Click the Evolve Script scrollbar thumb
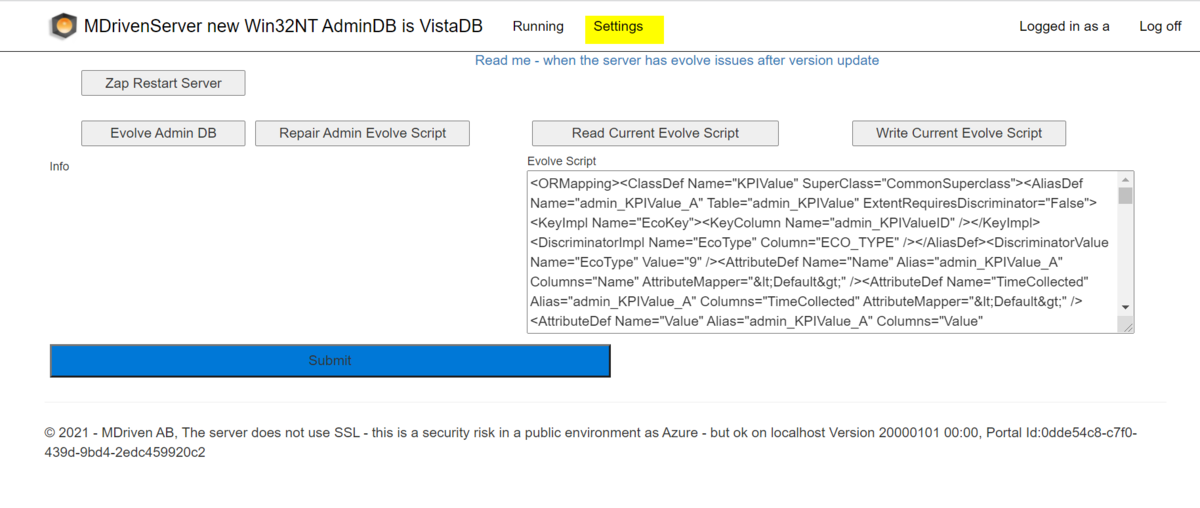 click(x=1125, y=195)
